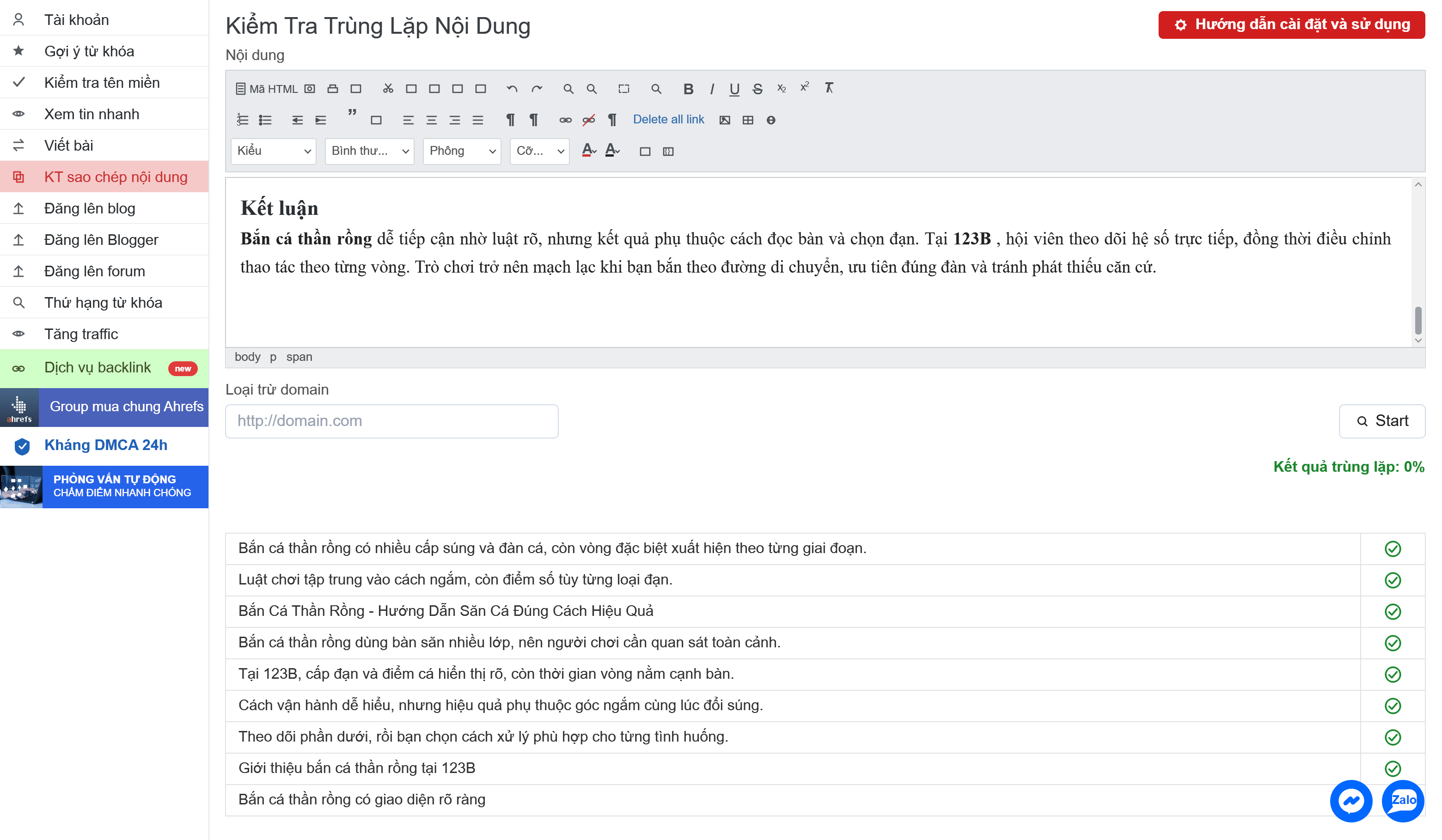Align text to the right
Screen dimensions: 1442x840
[454, 120]
